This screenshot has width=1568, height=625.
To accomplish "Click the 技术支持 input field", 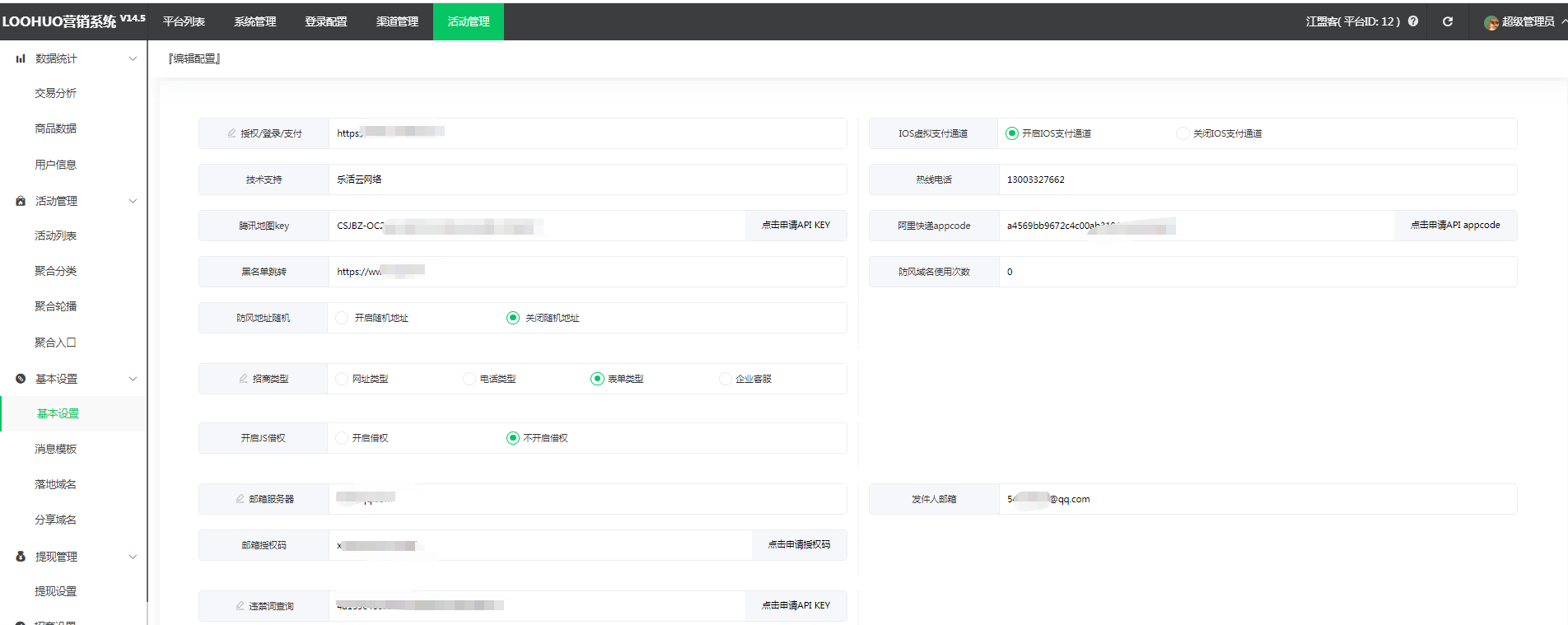I will (587, 180).
